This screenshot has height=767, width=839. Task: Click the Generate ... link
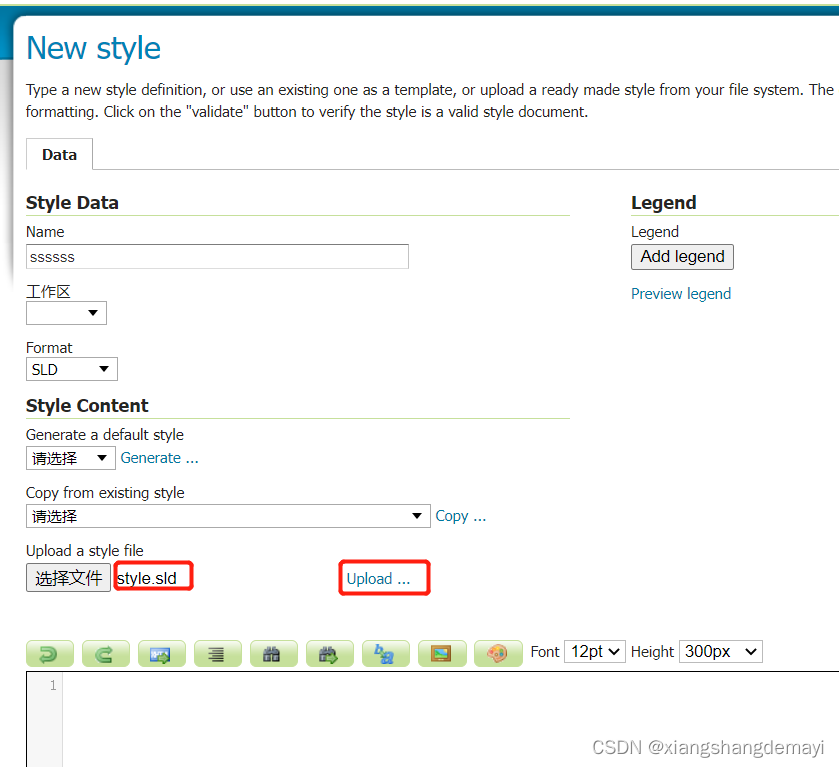(x=159, y=458)
